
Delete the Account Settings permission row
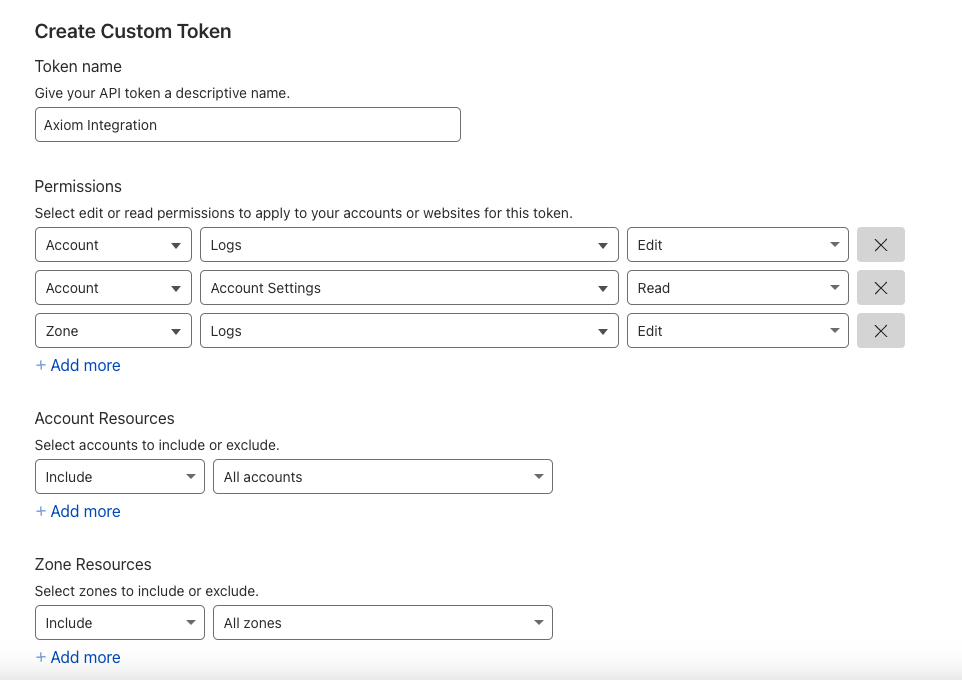click(x=880, y=288)
